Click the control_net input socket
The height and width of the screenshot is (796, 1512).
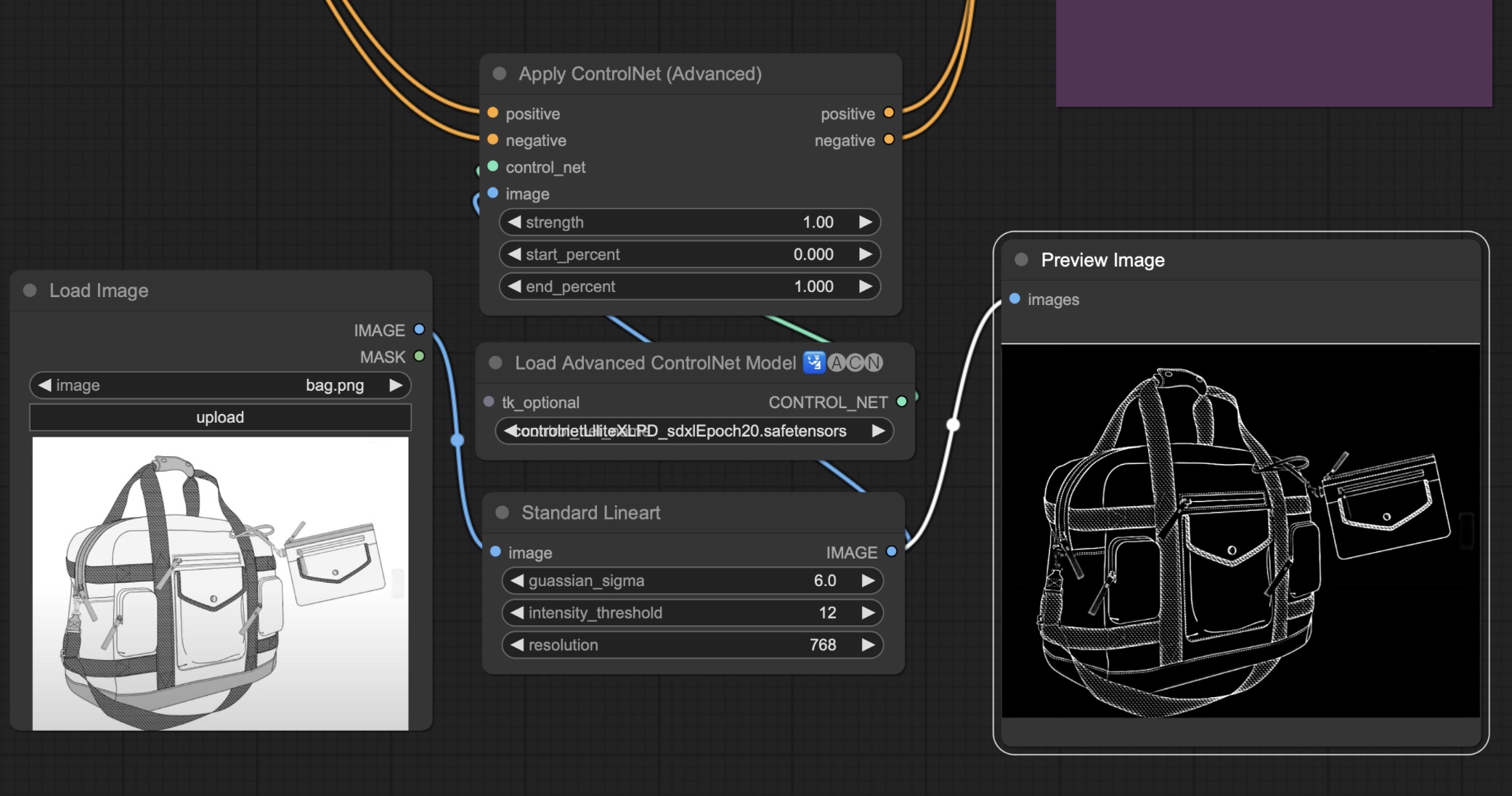pyautogui.click(x=493, y=166)
